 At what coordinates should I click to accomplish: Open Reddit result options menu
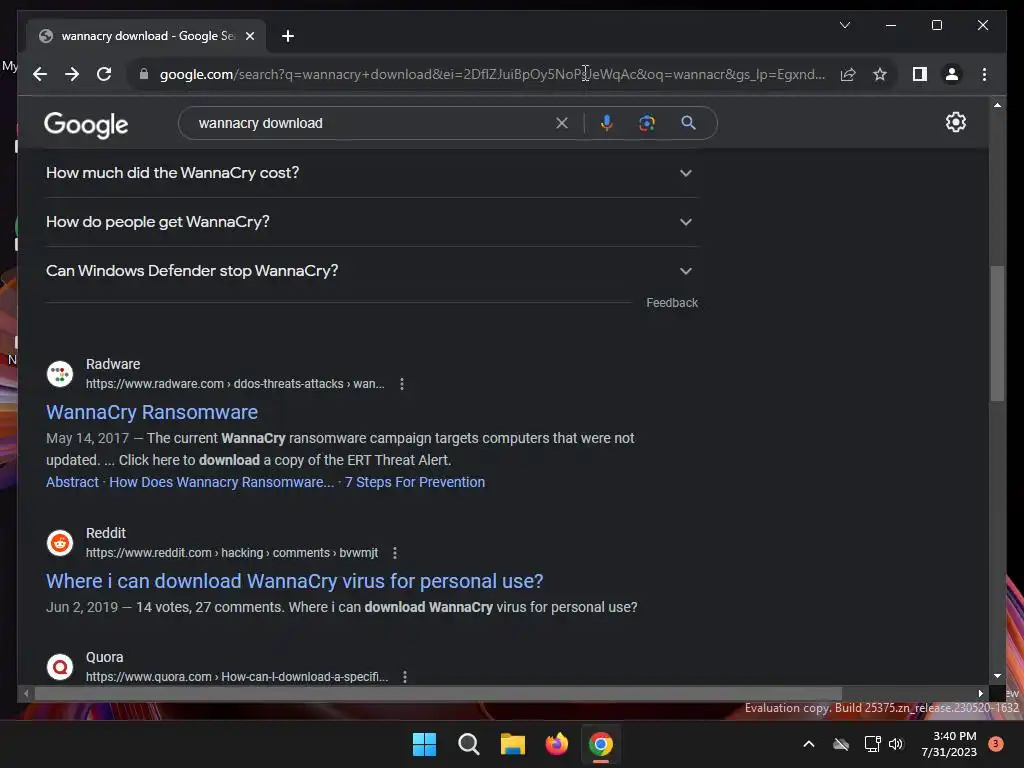tap(394, 553)
